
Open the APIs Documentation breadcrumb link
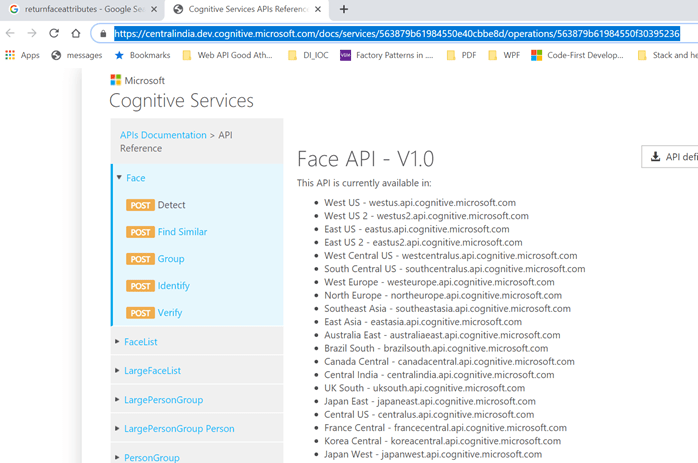[x=163, y=135]
